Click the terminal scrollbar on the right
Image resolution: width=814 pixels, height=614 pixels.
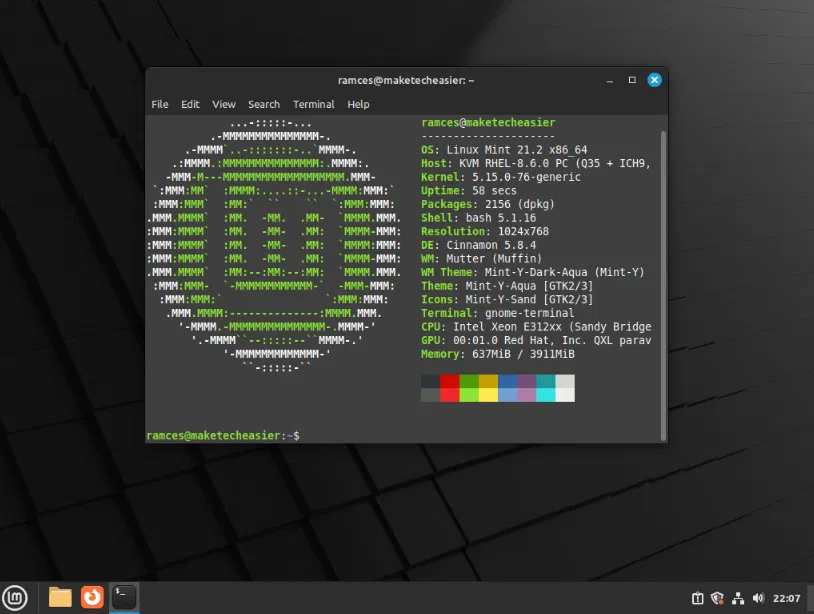(663, 280)
